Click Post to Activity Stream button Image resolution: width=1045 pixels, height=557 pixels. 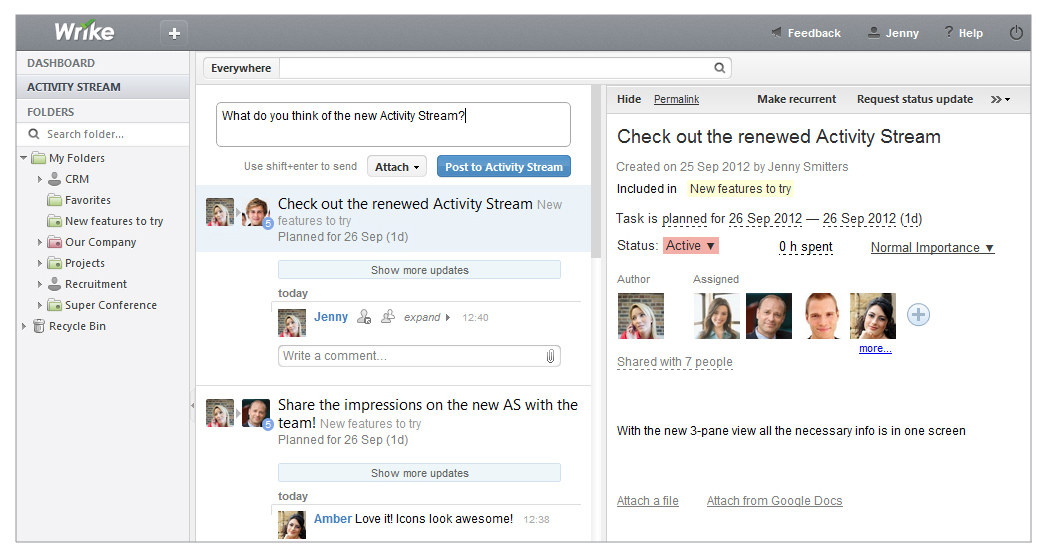point(504,167)
